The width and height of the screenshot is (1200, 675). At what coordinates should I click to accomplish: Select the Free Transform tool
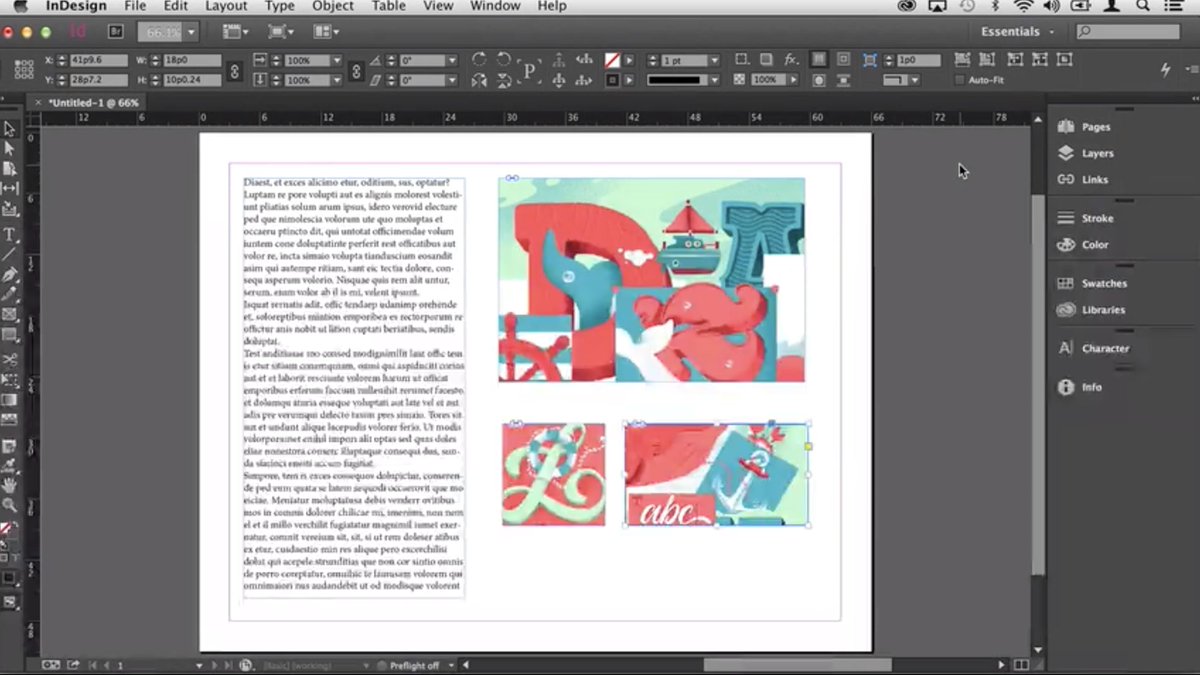point(10,380)
